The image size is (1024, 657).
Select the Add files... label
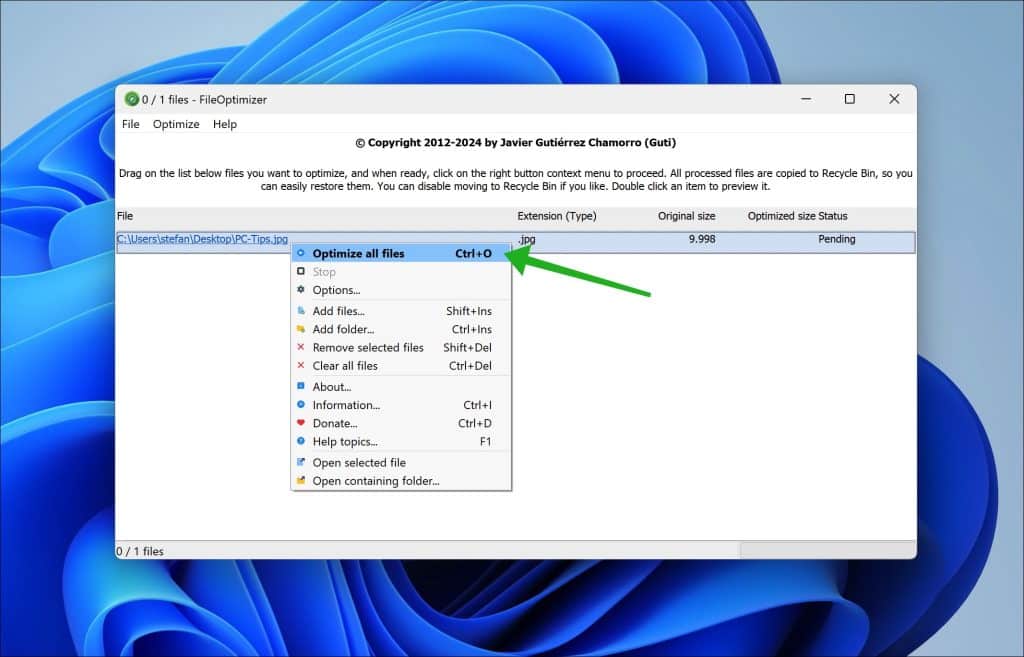tap(338, 311)
